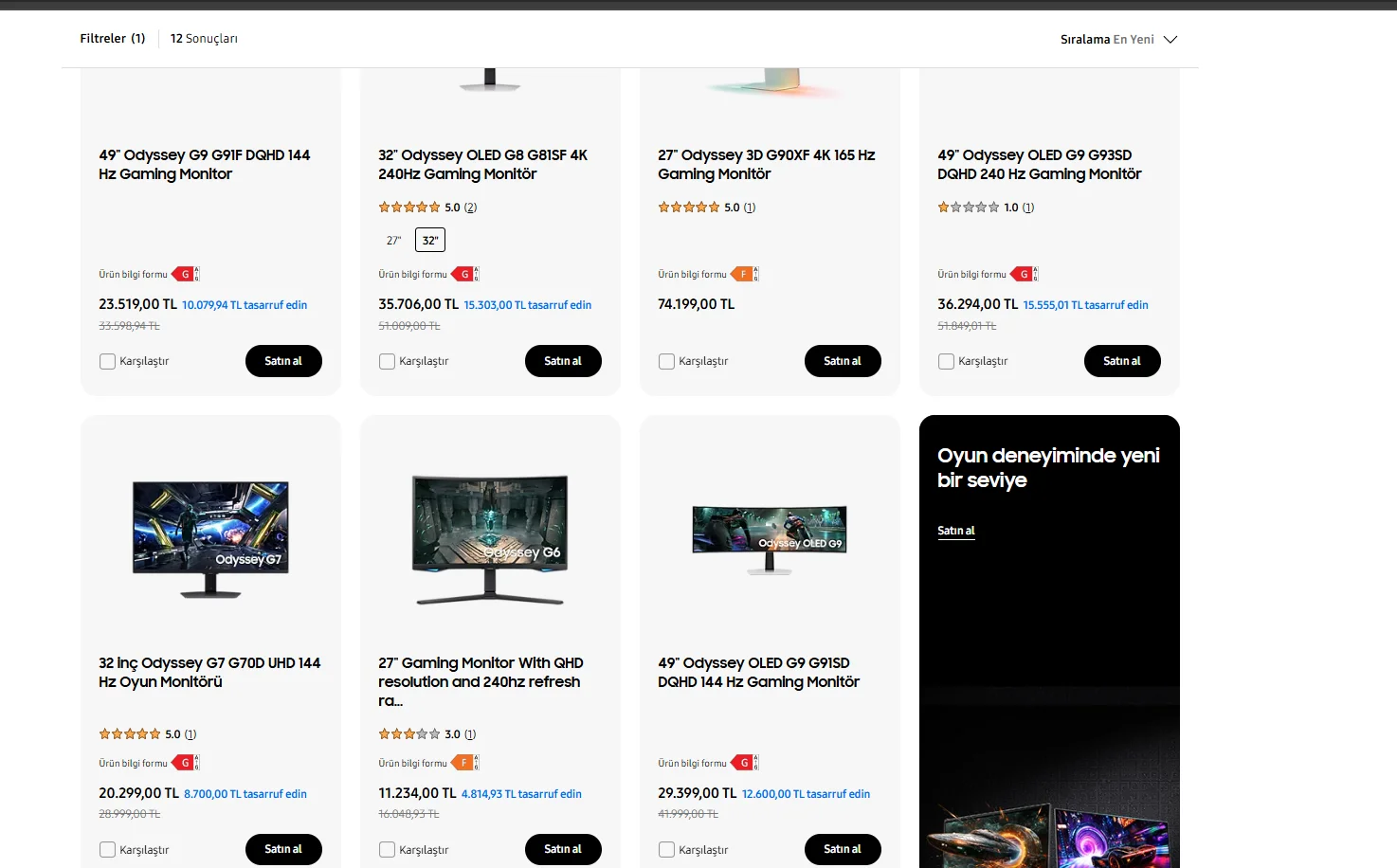Open the (1) review count for Odyssey OLED G9 G93SD

coord(1028,208)
